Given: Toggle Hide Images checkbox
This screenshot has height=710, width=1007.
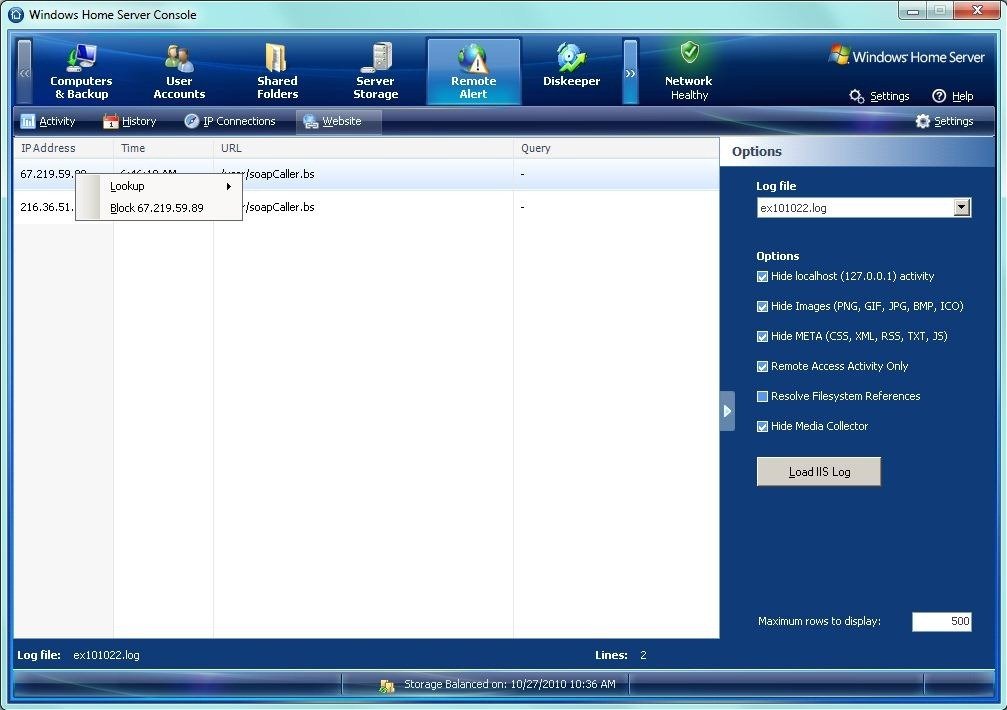Looking at the screenshot, I should pyautogui.click(x=762, y=307).
